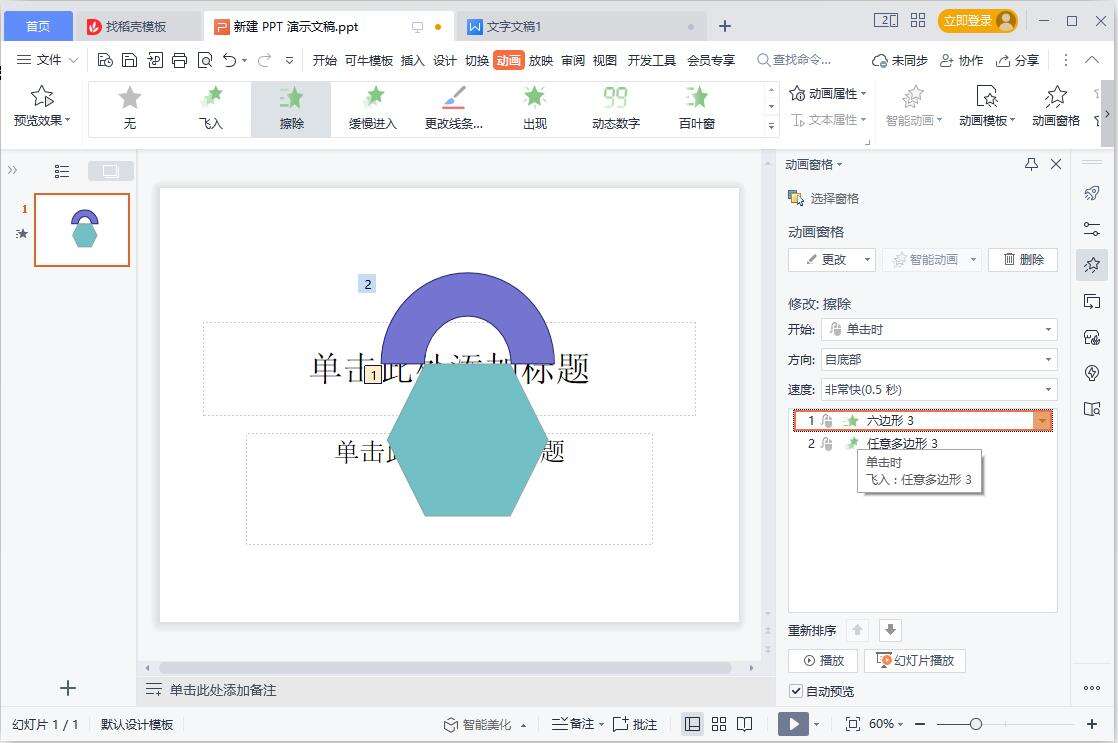The width and height of the screenshot is (1118, 743).
Task: Select 任意多边形 3 animation entry
Action: tap(923, 444)
